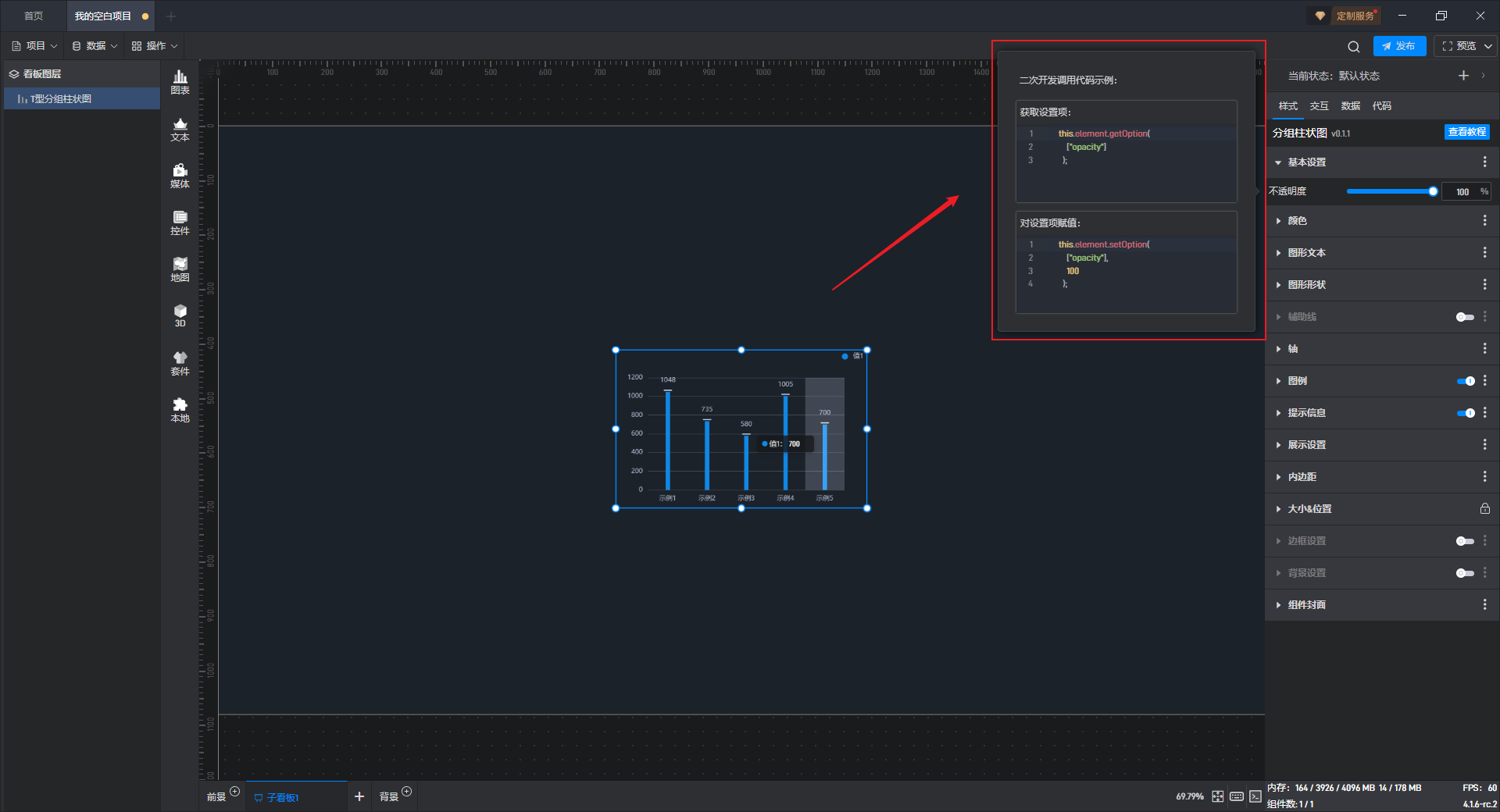Disable the 图例 legend toggle
1500x812 pixels.
pos(1465,381)
